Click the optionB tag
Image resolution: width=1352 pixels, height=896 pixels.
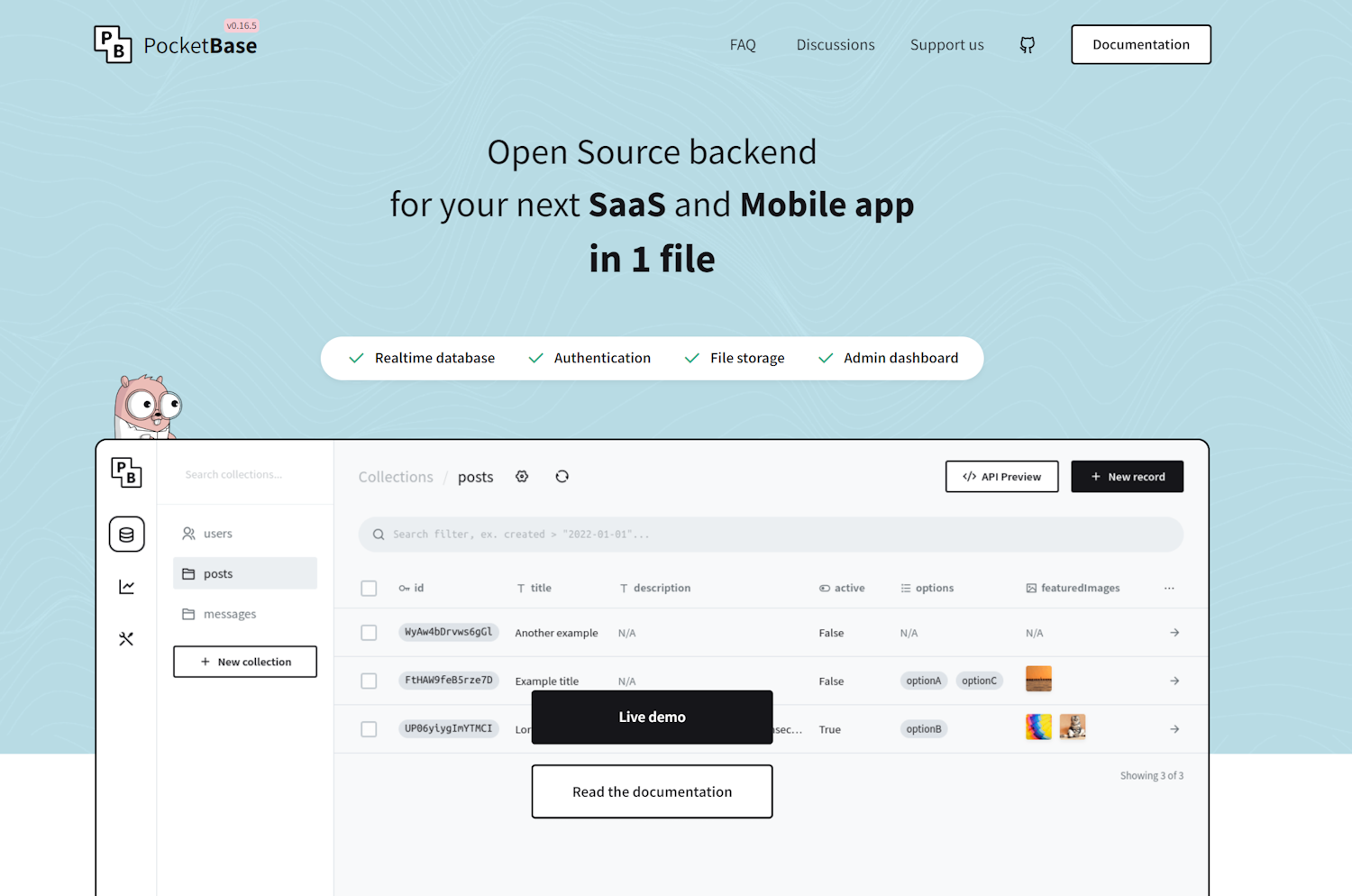pos(924,729)
